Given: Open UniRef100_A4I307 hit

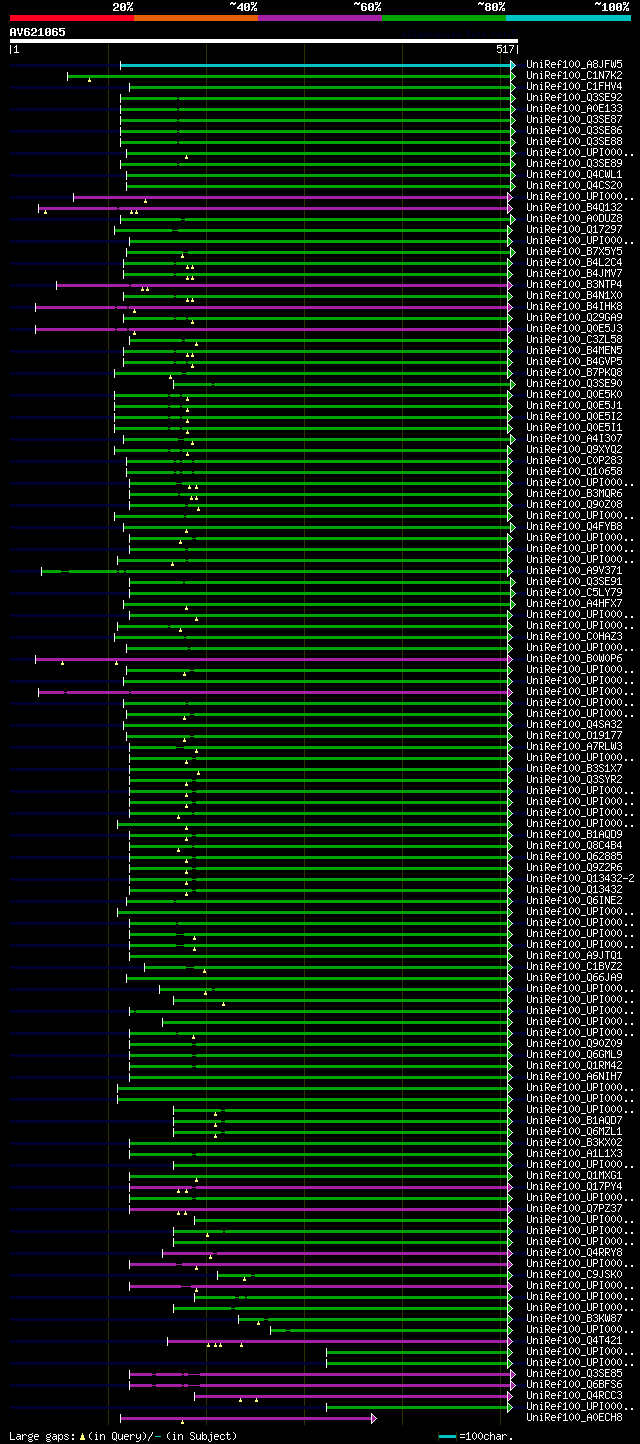Looking at the screenshot, I should [574, 438].
